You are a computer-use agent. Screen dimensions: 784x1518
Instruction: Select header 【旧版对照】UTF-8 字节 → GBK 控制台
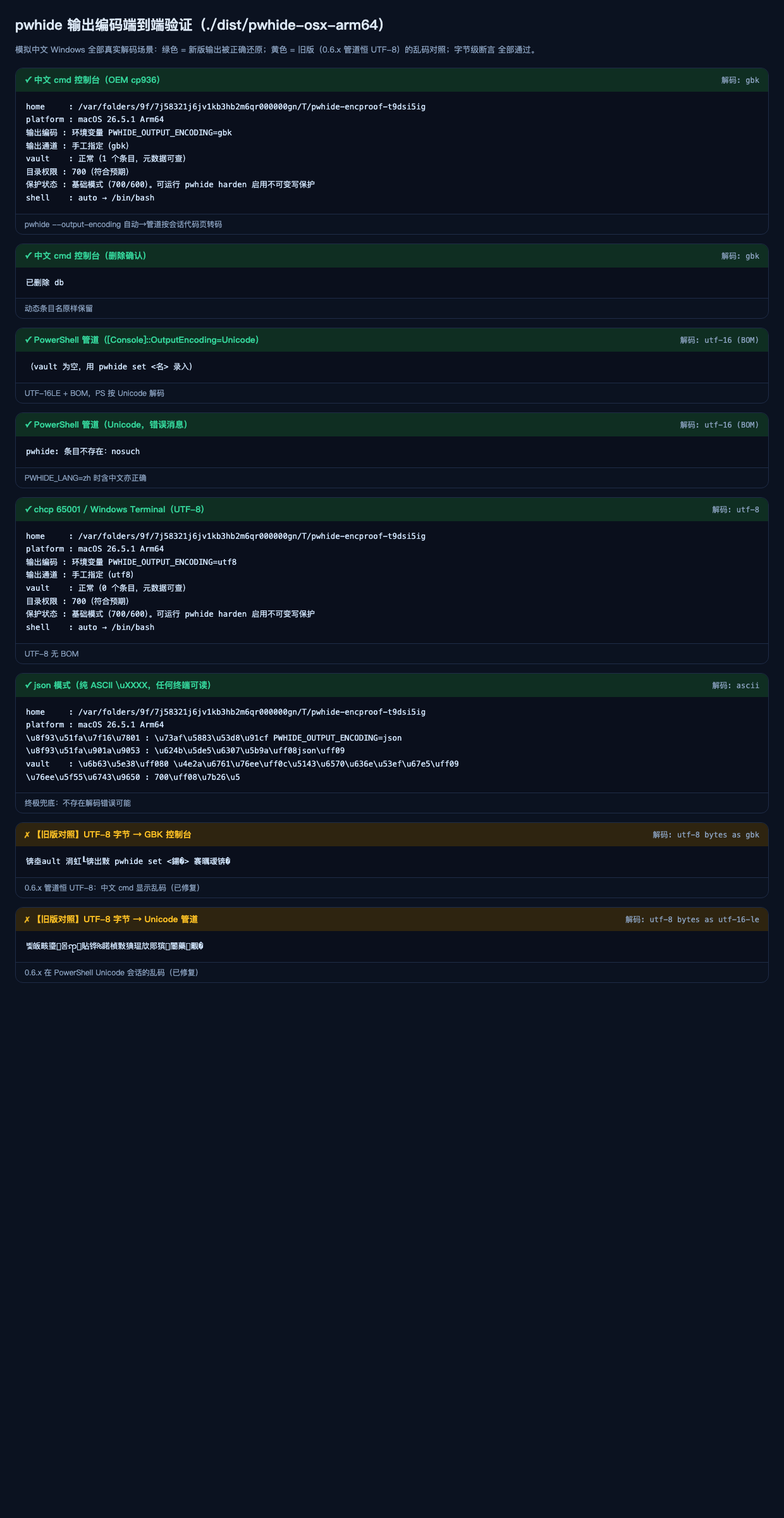coord(113,834)
